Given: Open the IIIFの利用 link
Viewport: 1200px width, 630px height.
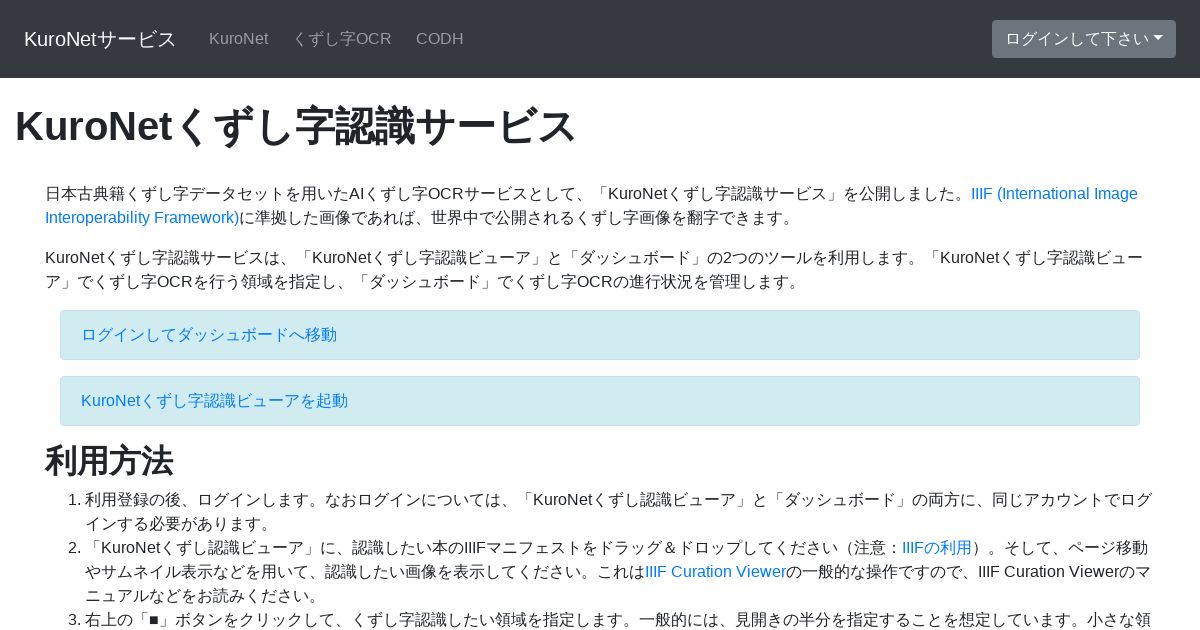Looking at the screenshot, I should (937, 548).
